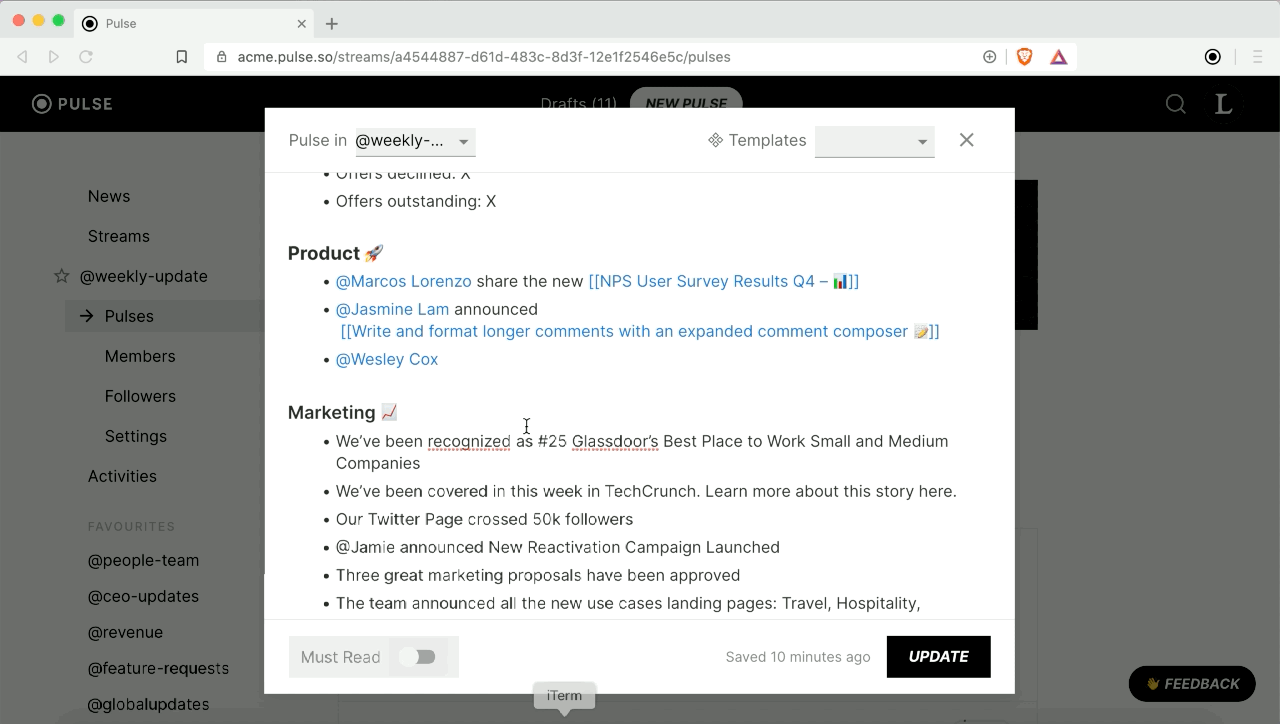Click the Brave shield icon
This screenshot has width=1280, height=724.
[1025, 57]
